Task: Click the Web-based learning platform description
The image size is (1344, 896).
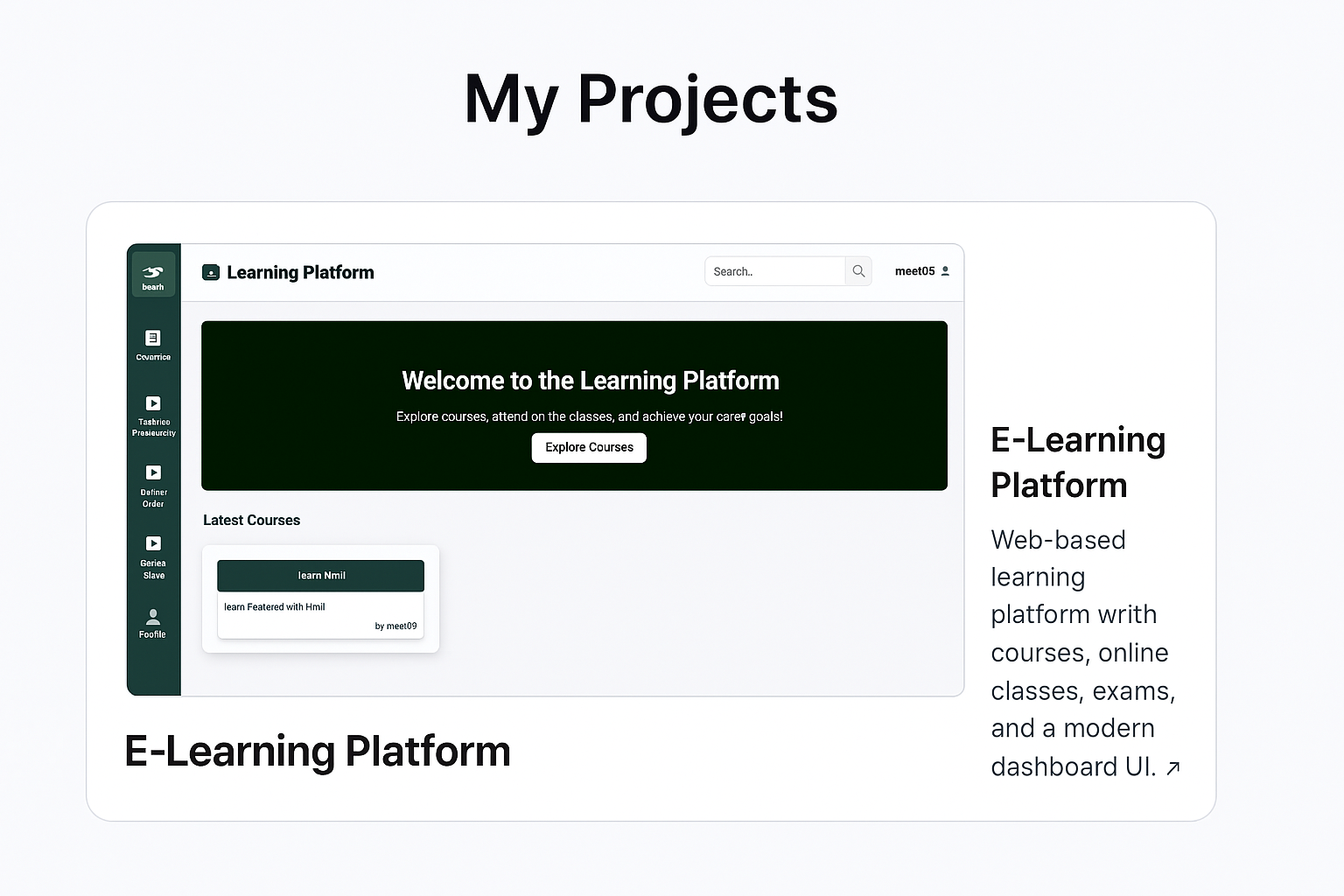Action: (1083, 653)
